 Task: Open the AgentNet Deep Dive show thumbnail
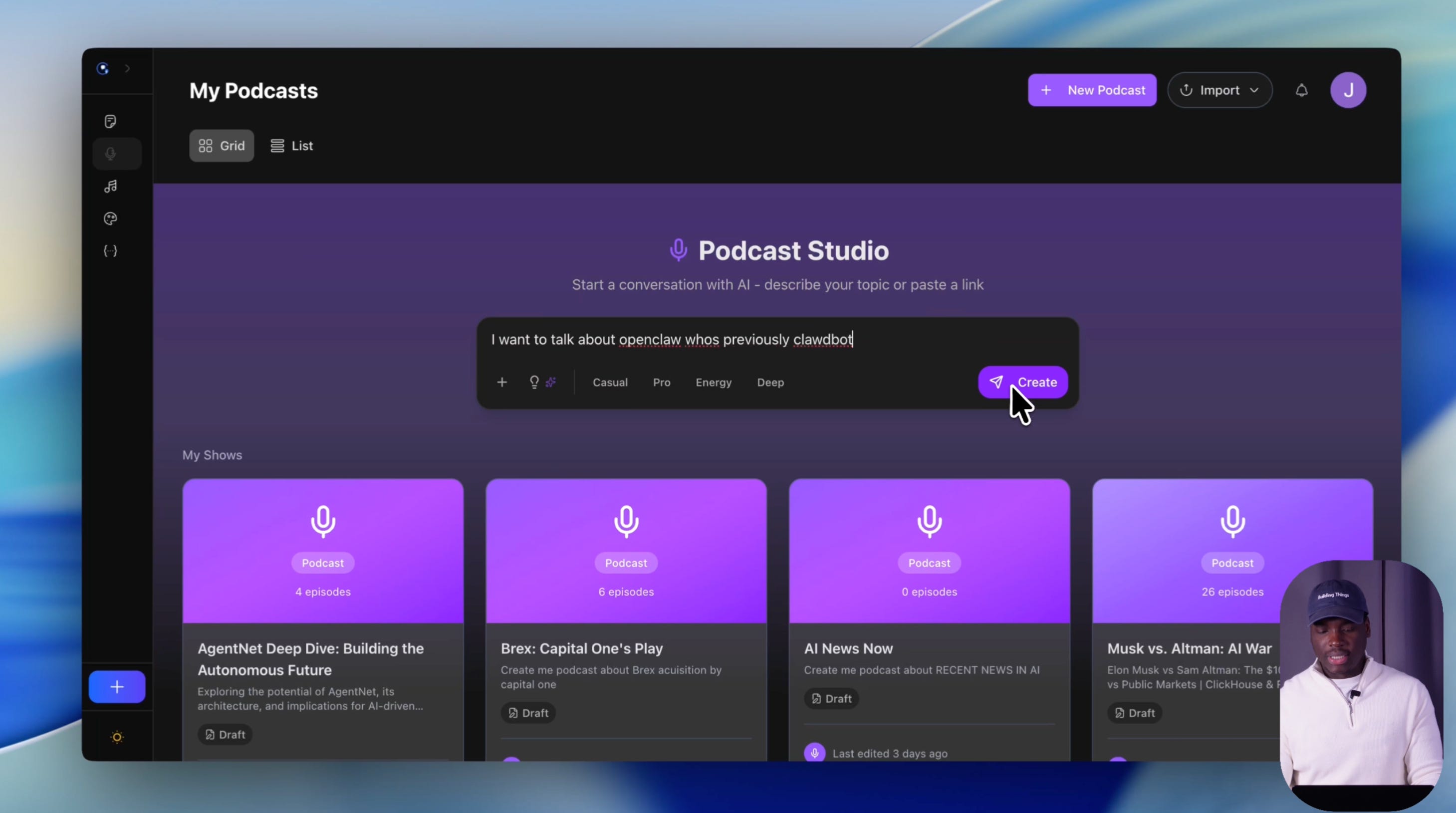[323, 551]
